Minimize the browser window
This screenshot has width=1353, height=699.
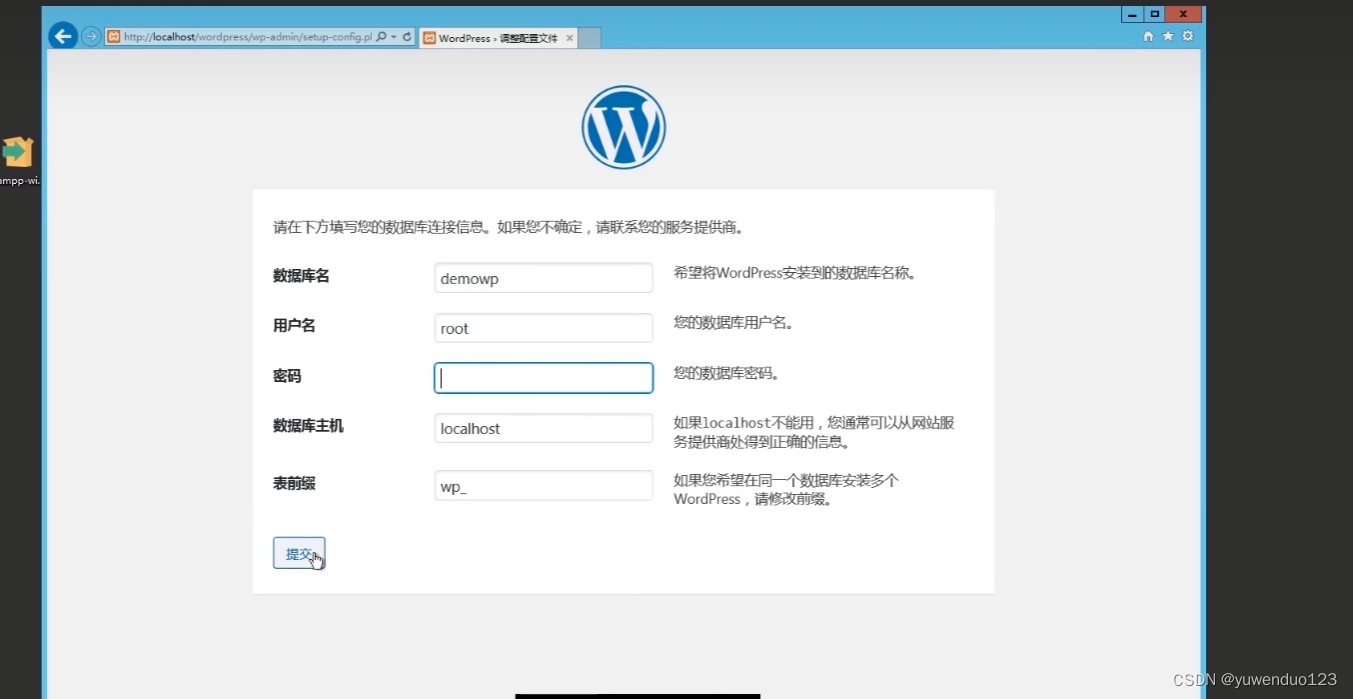[x=1132, y=14]
